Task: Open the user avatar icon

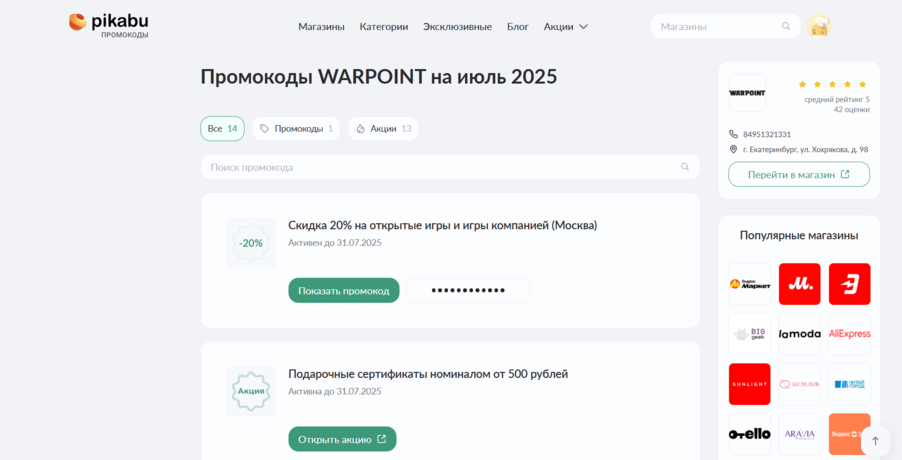Action: pyautogui.click(x=818, y=26)
